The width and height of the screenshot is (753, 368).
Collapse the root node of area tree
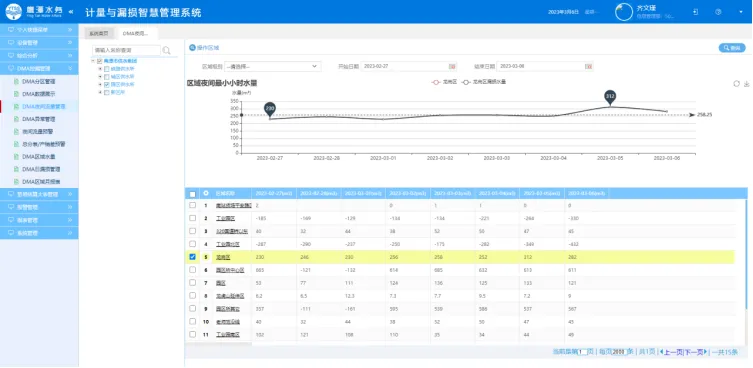(x=93, y=61)
